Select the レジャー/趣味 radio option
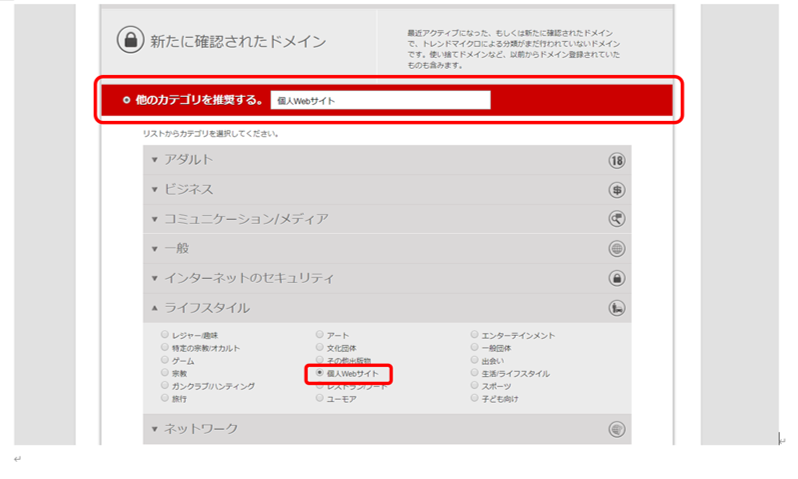The image size is (798, 479). pyautogui.click(x=165, y=334)
